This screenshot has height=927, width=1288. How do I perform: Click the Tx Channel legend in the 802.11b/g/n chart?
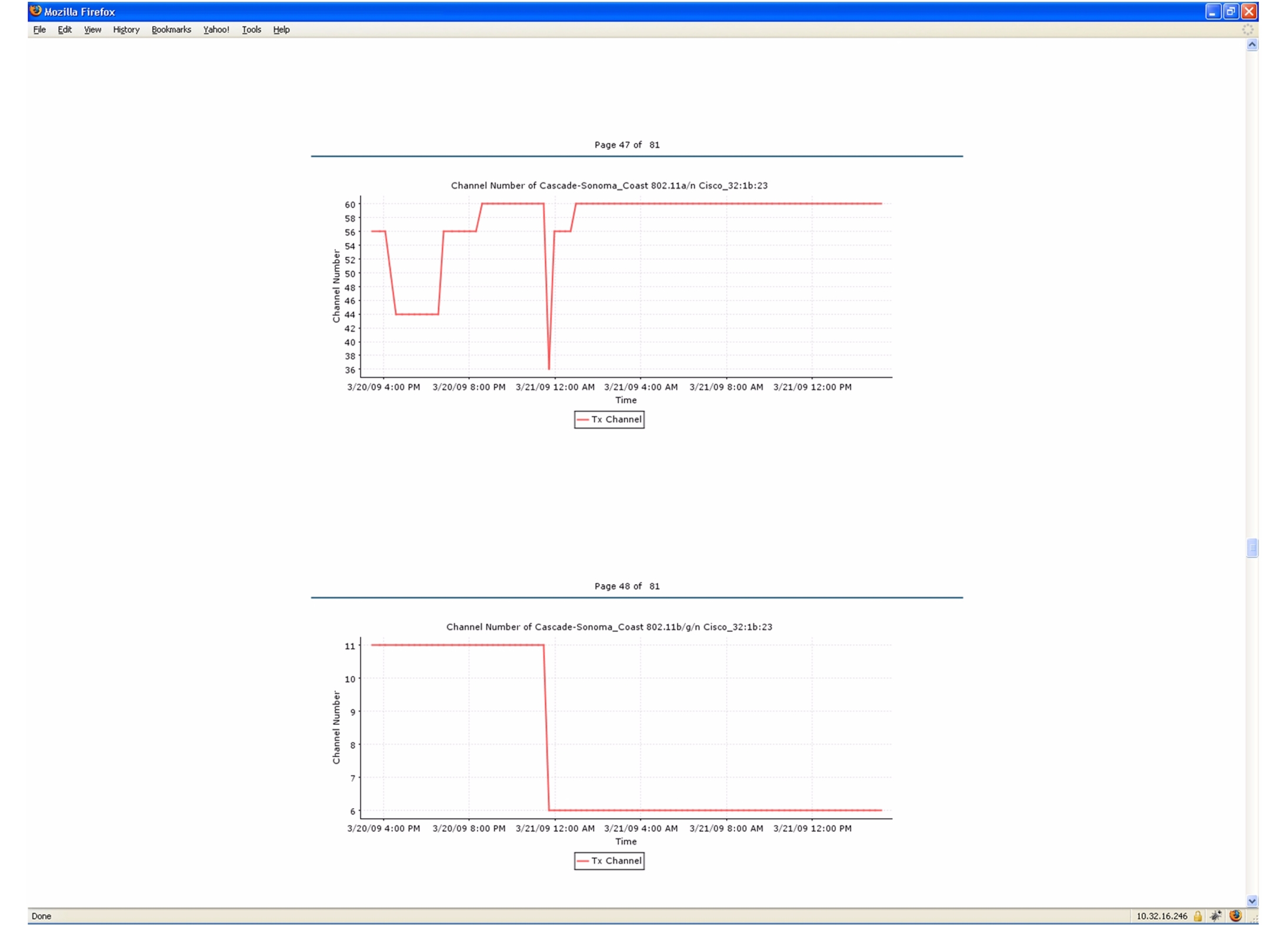tap(609, 861)
